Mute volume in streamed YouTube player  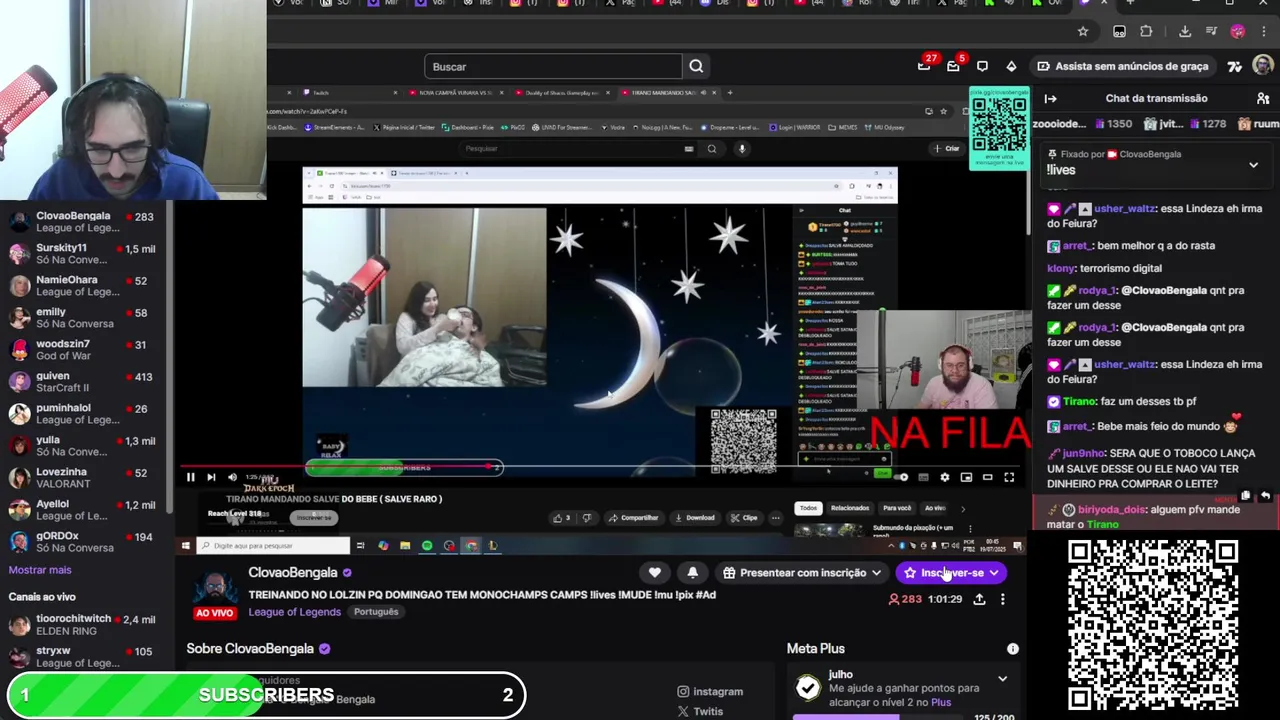coord(232,478)
